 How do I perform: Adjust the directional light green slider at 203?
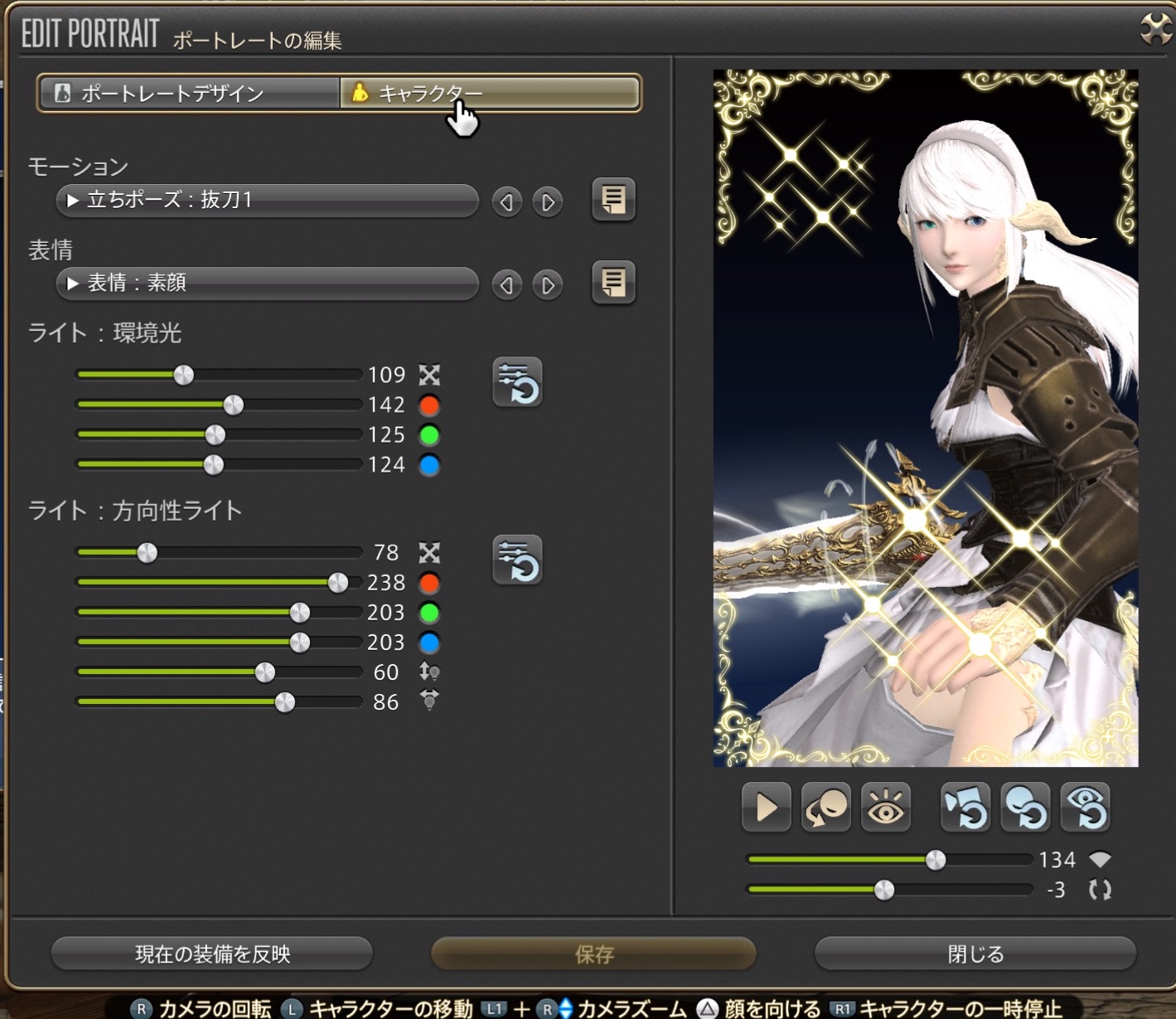(x=219, y=613)
